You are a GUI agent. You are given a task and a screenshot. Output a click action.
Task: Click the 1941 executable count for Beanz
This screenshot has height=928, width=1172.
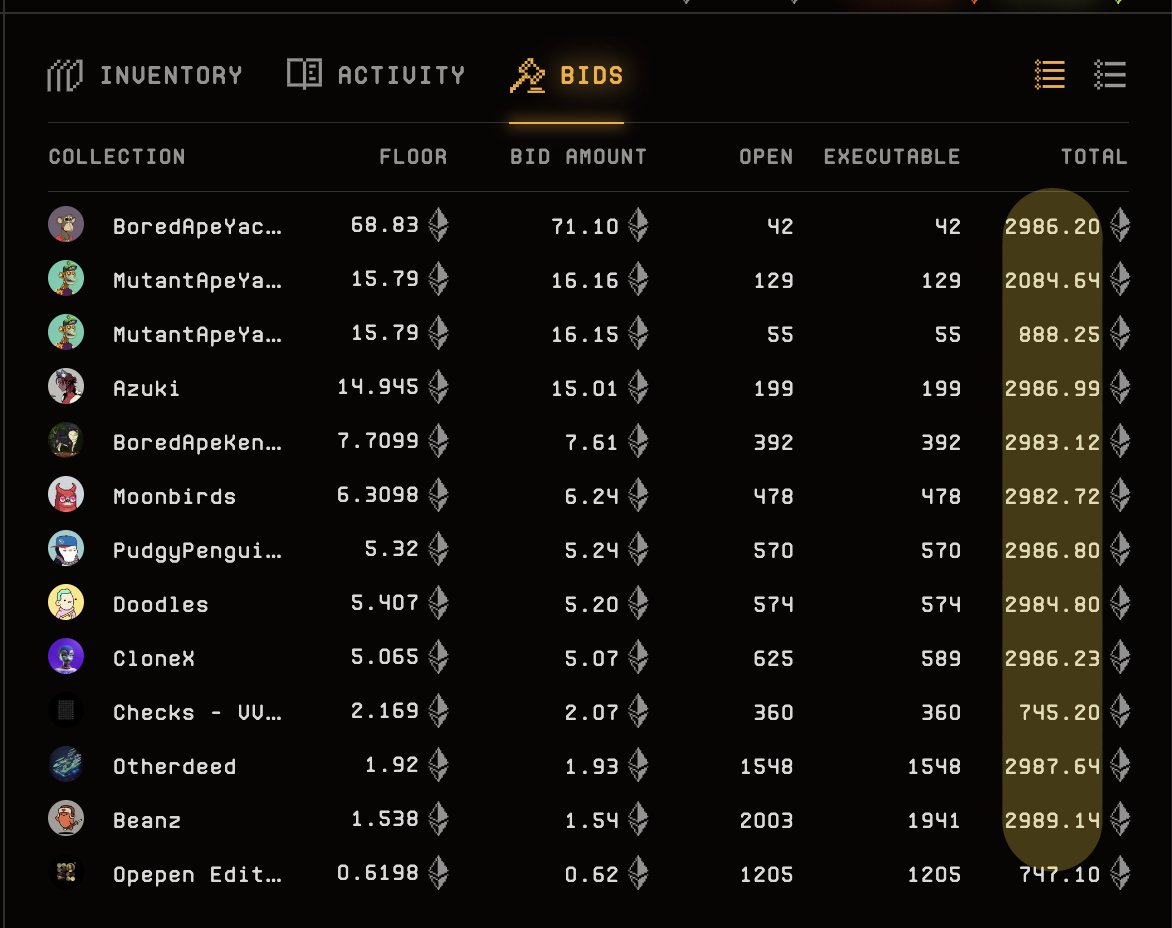(x=934, y=821)
